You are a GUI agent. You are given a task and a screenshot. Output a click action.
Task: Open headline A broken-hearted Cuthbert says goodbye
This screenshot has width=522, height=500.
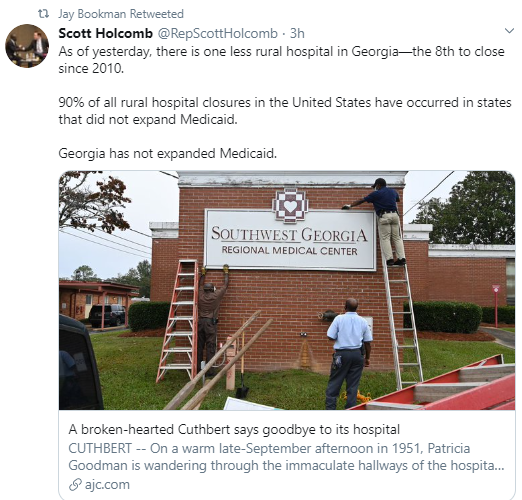click(x=234, y=429)
